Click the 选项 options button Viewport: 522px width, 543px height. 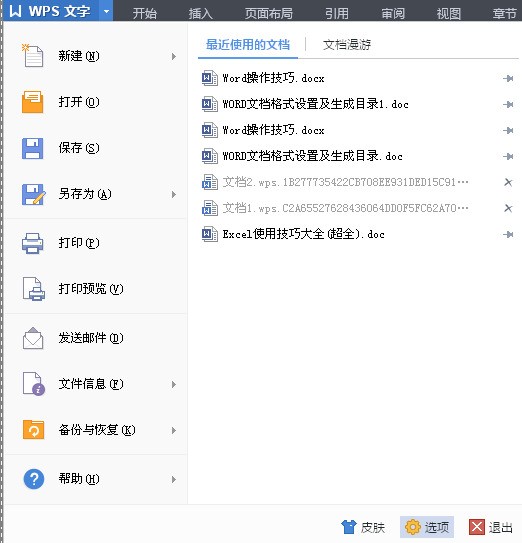tap(427, 527)
